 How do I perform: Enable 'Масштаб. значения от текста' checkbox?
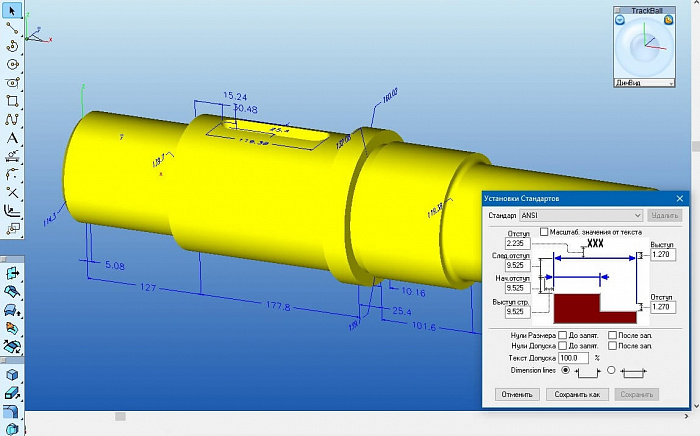click(x=545, y=232)
